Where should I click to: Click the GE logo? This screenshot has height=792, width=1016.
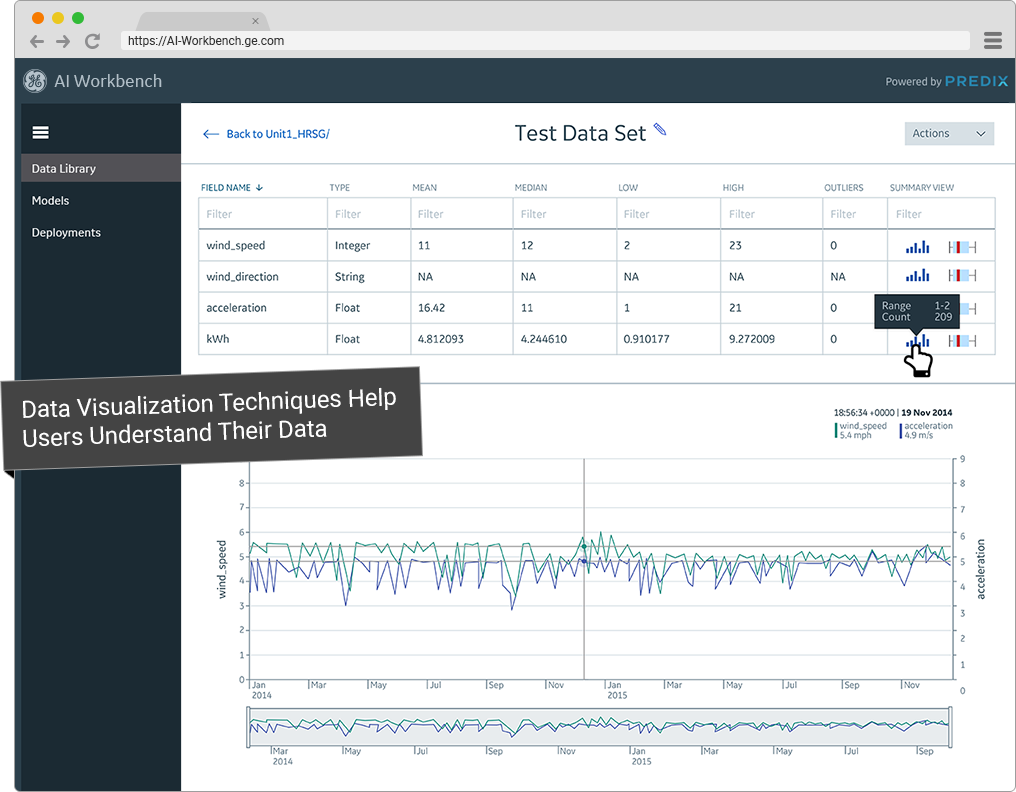coord(35,81)
